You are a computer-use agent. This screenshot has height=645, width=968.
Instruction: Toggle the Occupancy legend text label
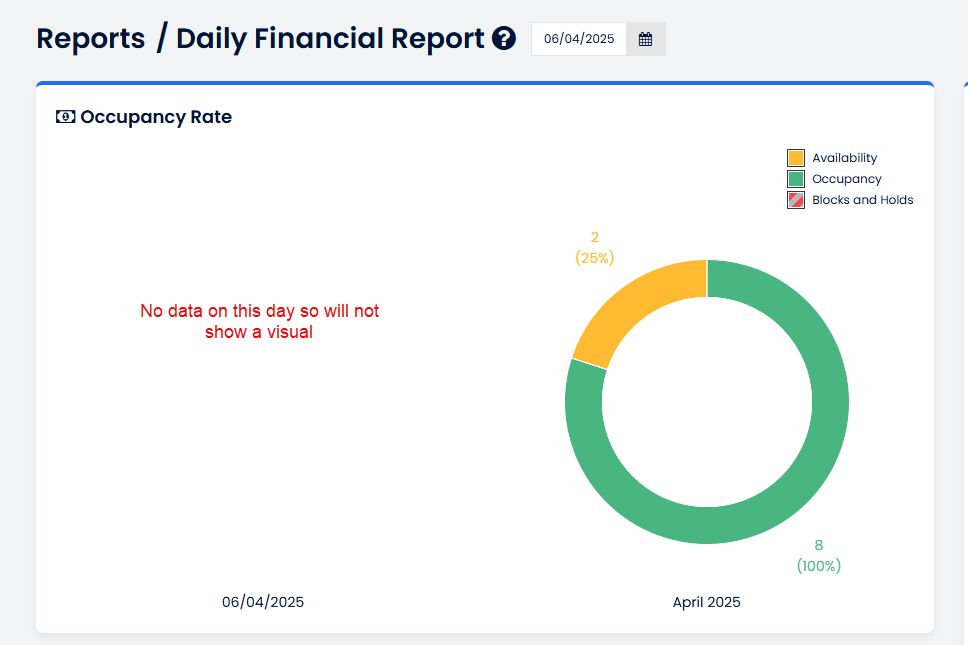point(846,179)
